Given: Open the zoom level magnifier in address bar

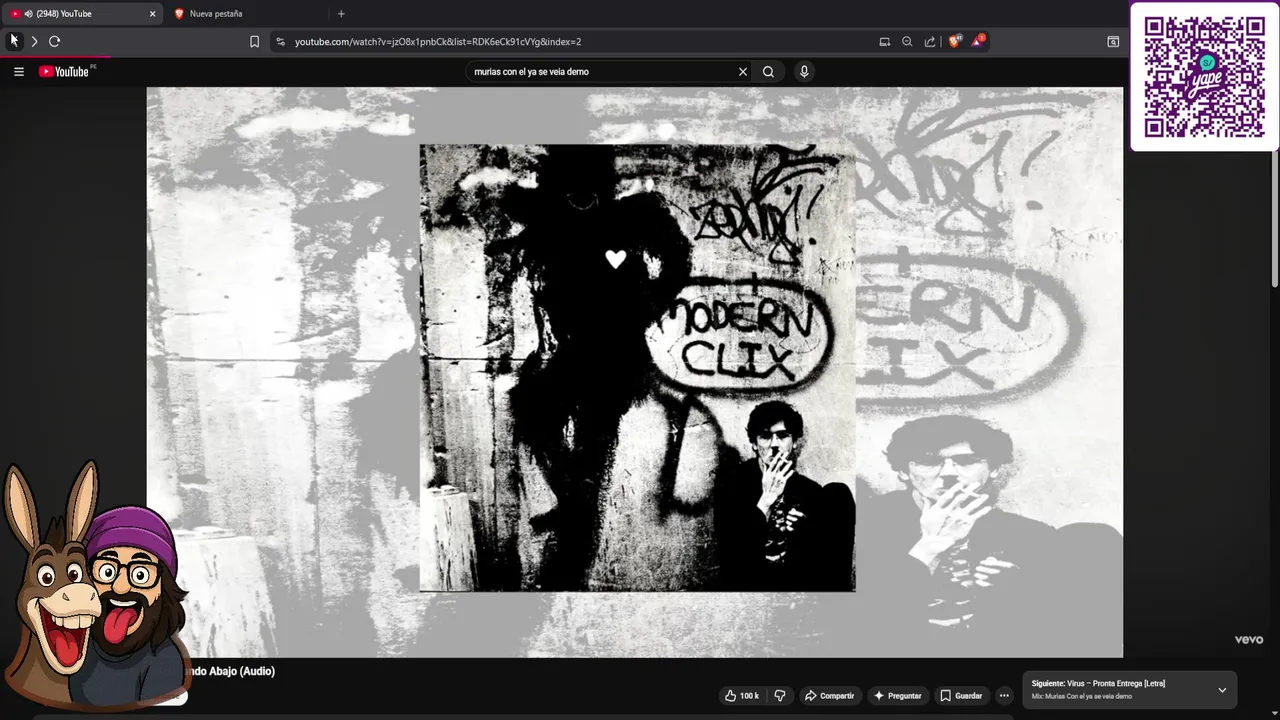Looking at the screenshot, I should tap(907, 42).
